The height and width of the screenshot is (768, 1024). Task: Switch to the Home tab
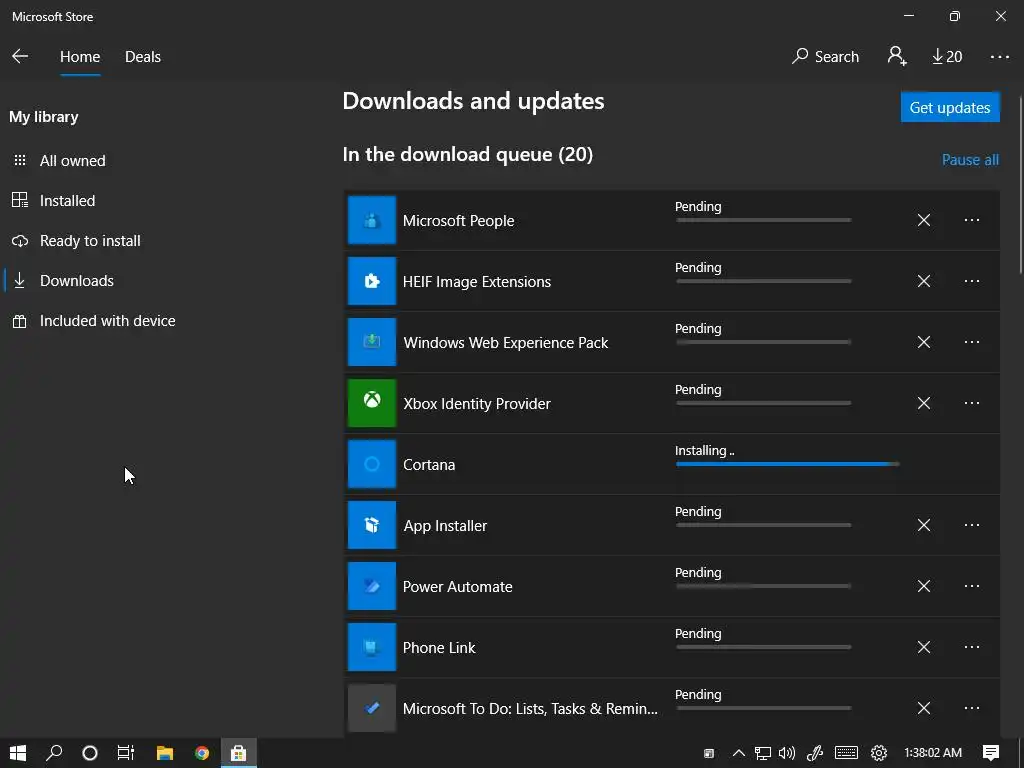coord(80,57)
